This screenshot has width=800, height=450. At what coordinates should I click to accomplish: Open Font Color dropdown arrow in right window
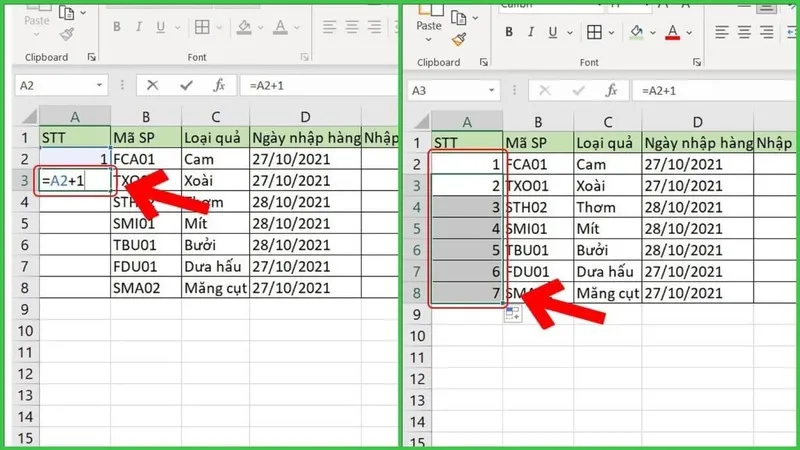(x=689, y=33)
